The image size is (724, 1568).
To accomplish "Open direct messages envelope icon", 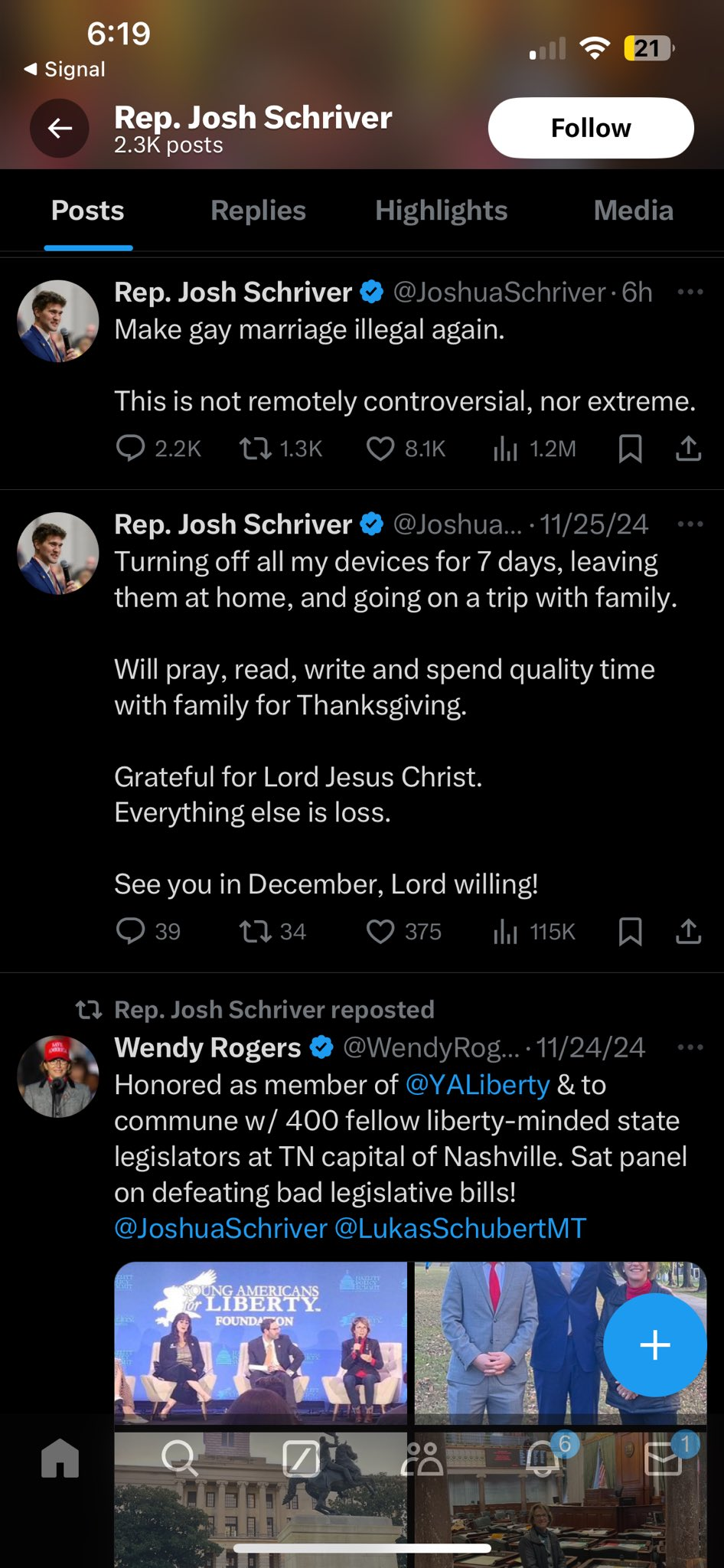I will click(664, 1458).
